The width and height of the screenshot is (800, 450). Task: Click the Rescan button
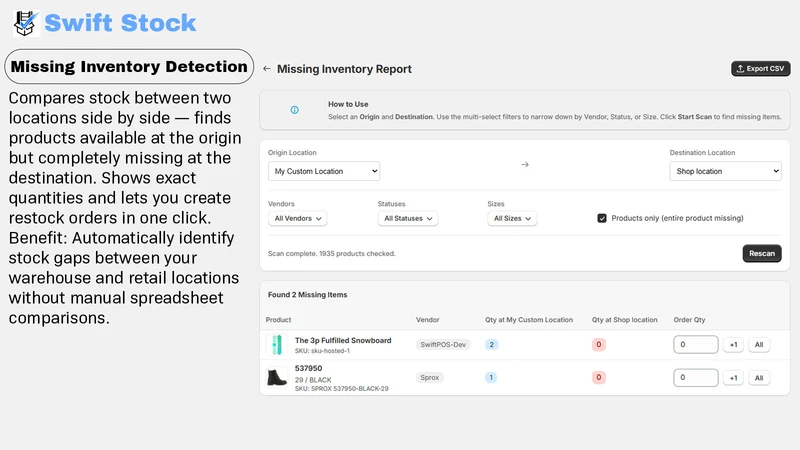[x=762, y=254]
